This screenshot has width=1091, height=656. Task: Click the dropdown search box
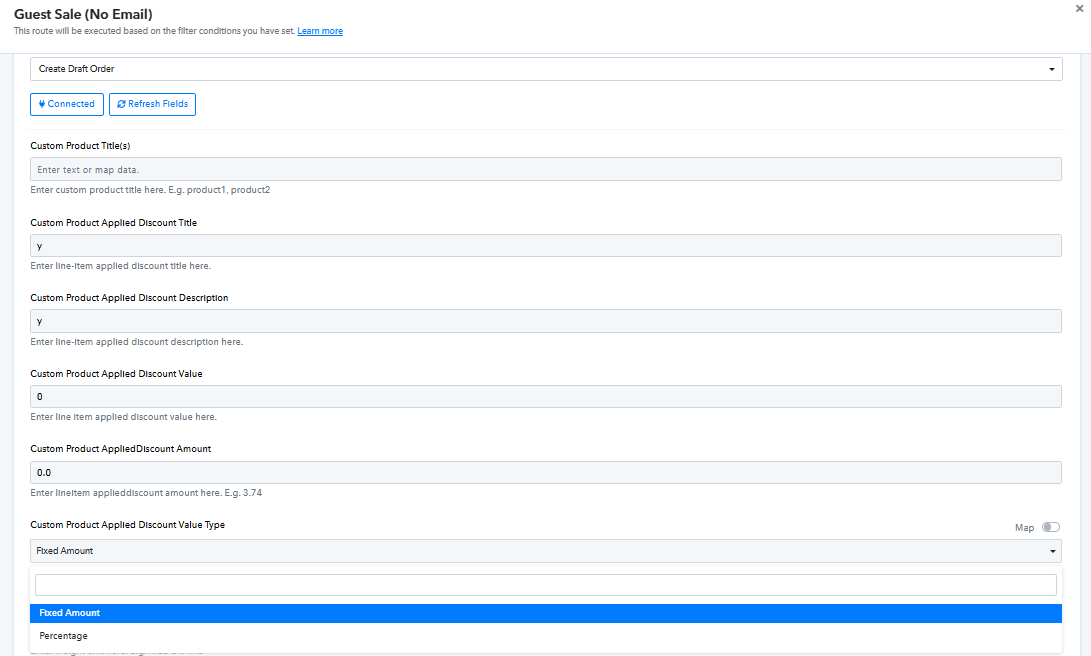coord(546,585)
